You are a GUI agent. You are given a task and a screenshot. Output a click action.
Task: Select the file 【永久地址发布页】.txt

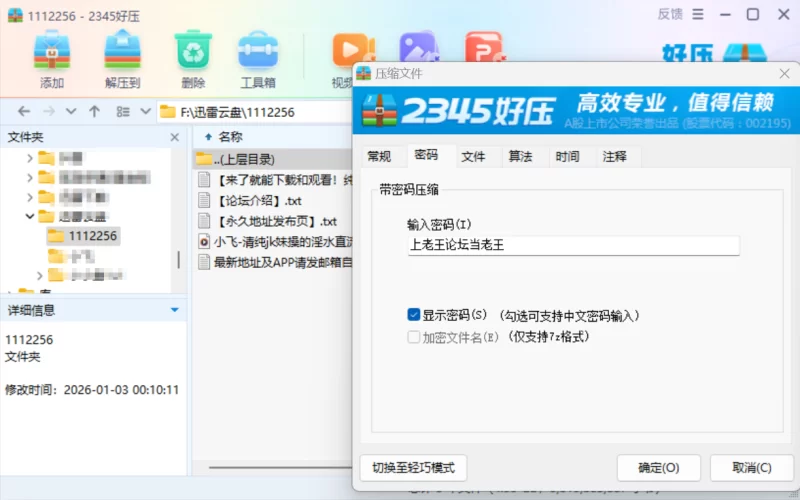click(272, 221)
